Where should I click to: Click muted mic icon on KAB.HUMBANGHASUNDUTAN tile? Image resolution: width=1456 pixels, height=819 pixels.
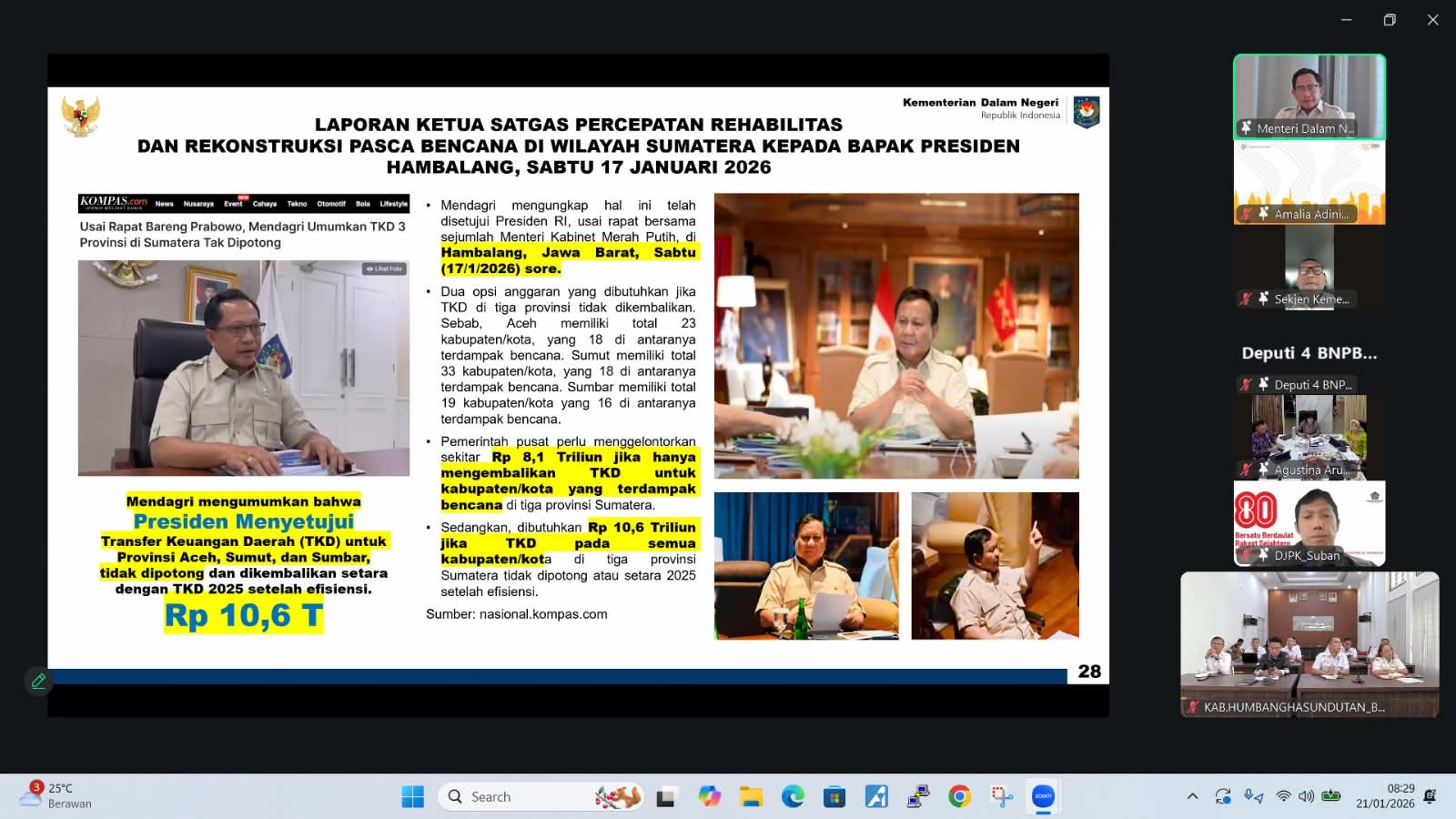(x=1192, y=707)
